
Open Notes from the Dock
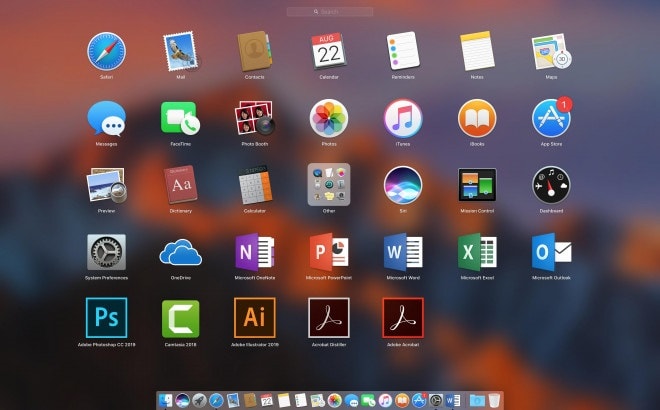(x=284, y=400)
